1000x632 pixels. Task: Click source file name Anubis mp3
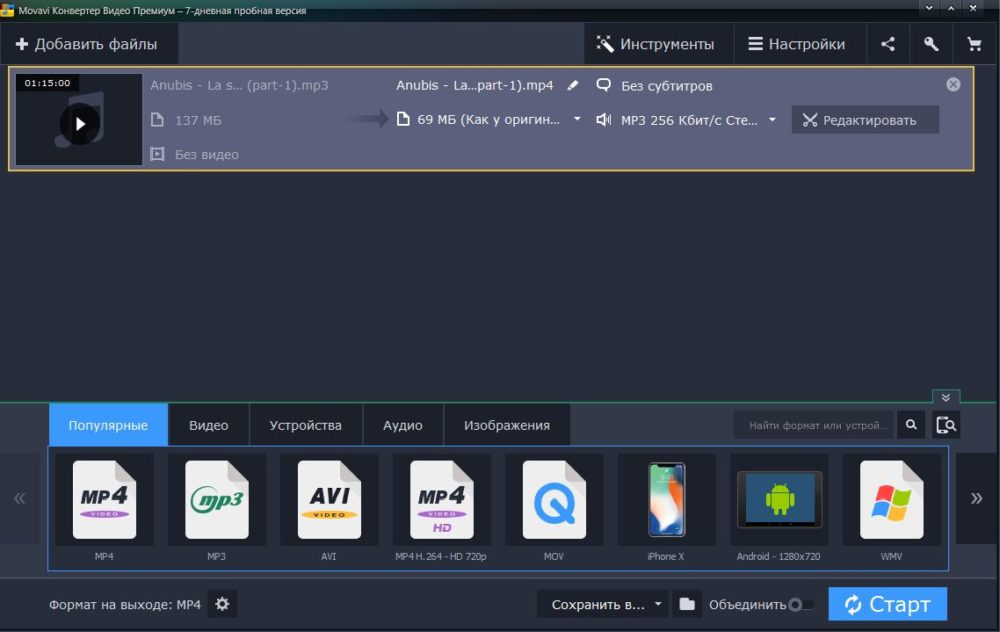coord(239,85)
